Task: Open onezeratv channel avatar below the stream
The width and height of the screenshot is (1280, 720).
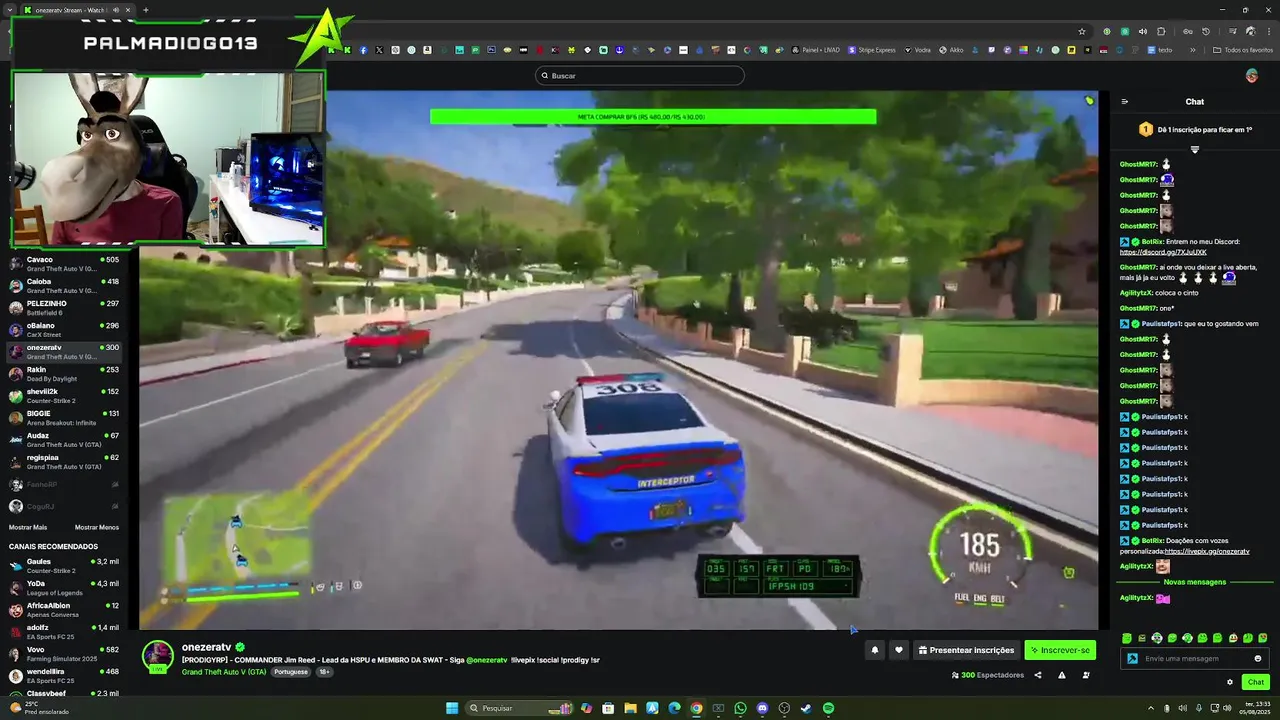Action: click(x=157, y=656)
